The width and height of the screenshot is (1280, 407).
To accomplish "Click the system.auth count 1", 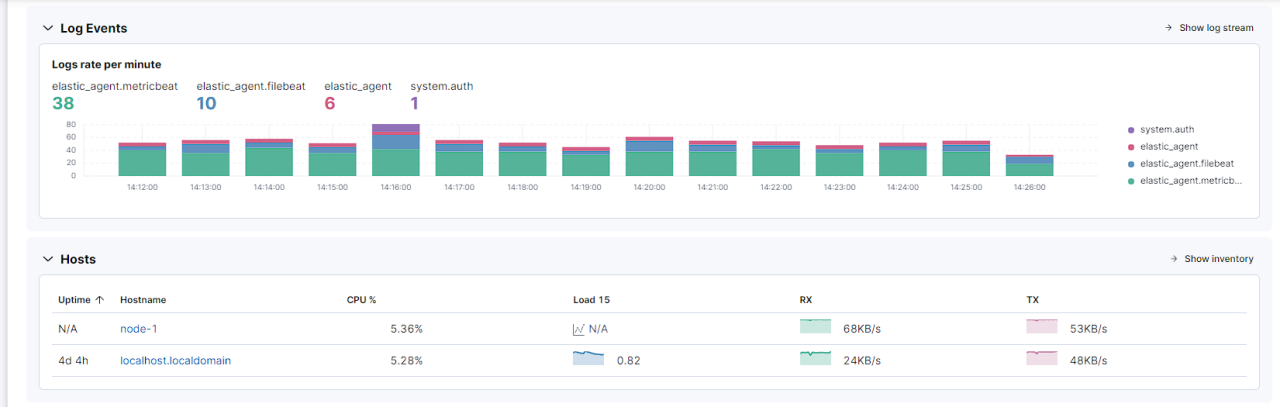I will (414, 103).
